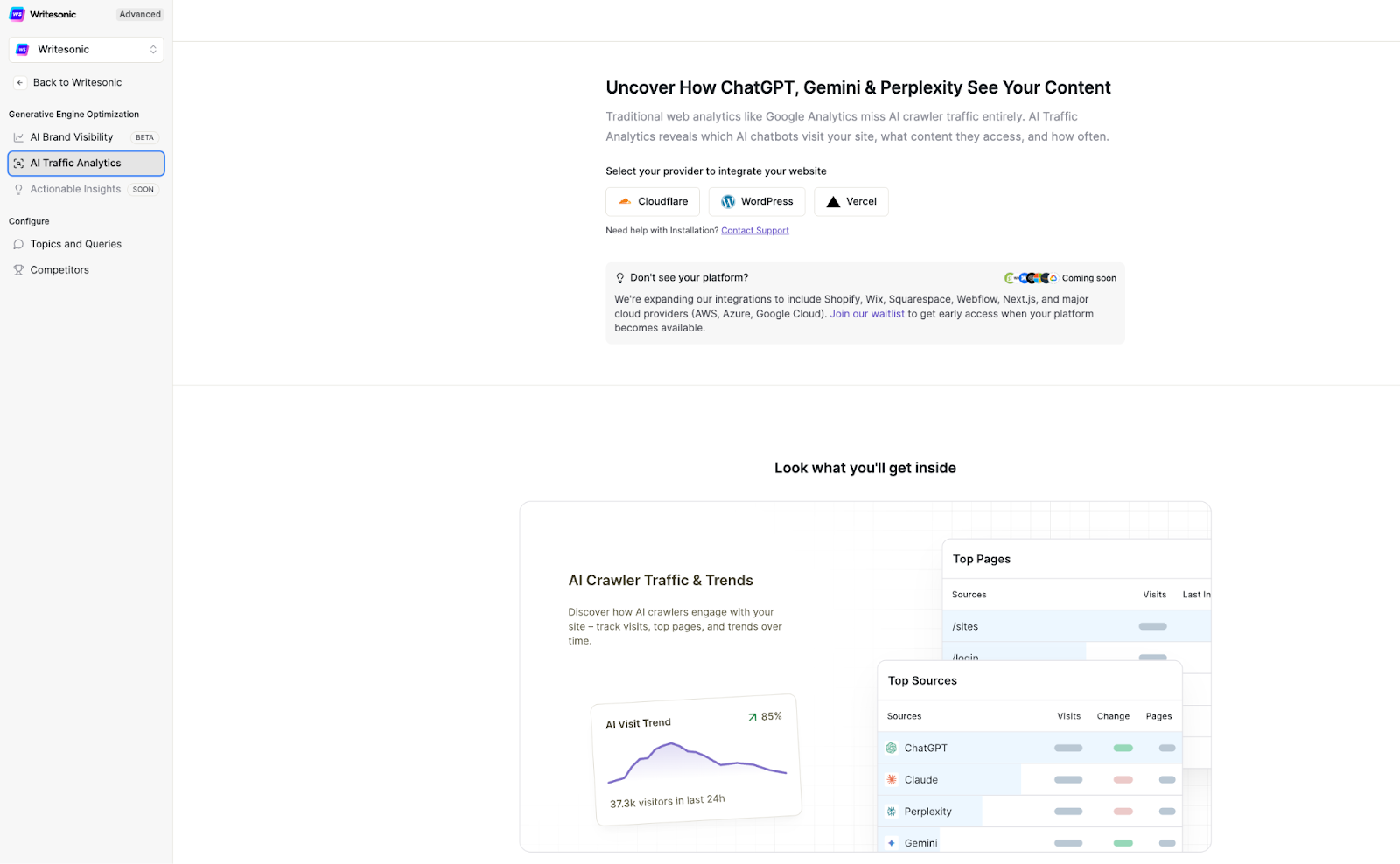Open the Writesonic workspace switcher dropdown
The image size is (1400, 864).
[x=87, y=50]
